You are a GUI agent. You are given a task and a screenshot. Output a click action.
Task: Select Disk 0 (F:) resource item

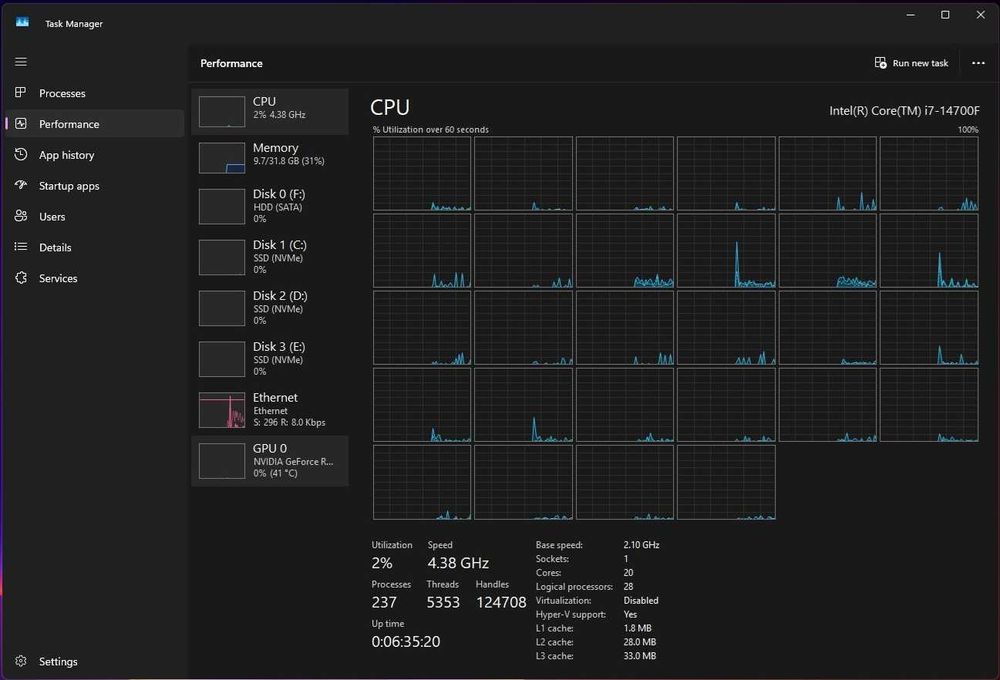270,206
